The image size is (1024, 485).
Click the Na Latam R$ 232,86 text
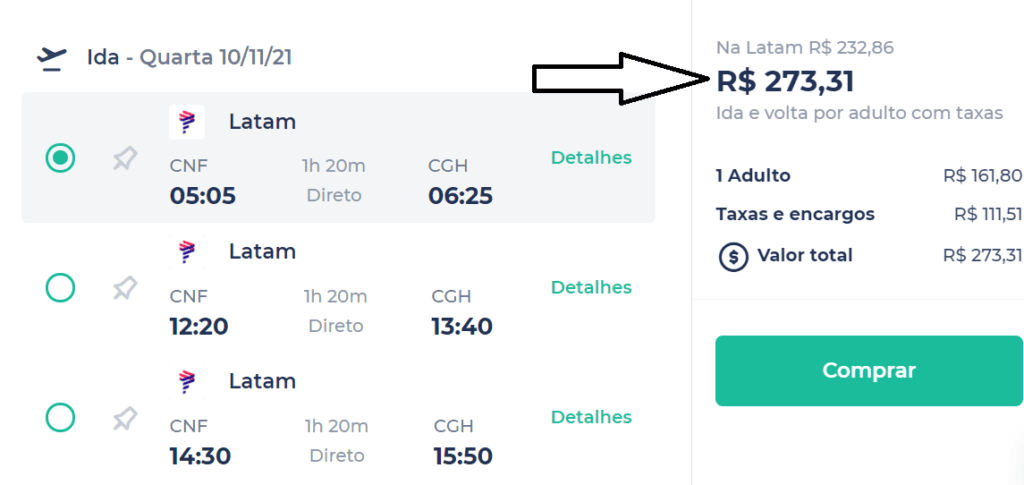(x=805, y=48)
